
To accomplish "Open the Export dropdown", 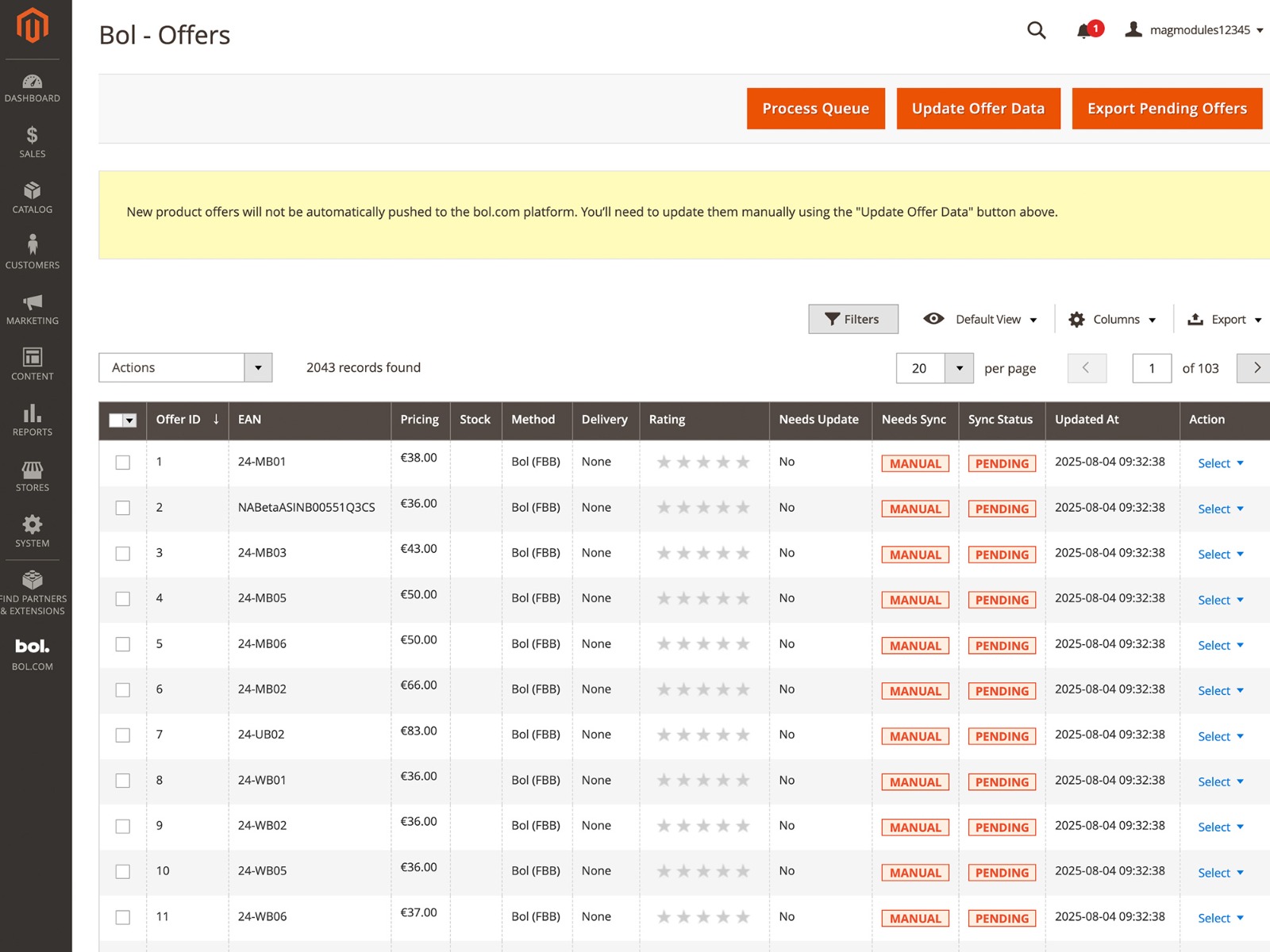I will click(x=1224, y=319).
